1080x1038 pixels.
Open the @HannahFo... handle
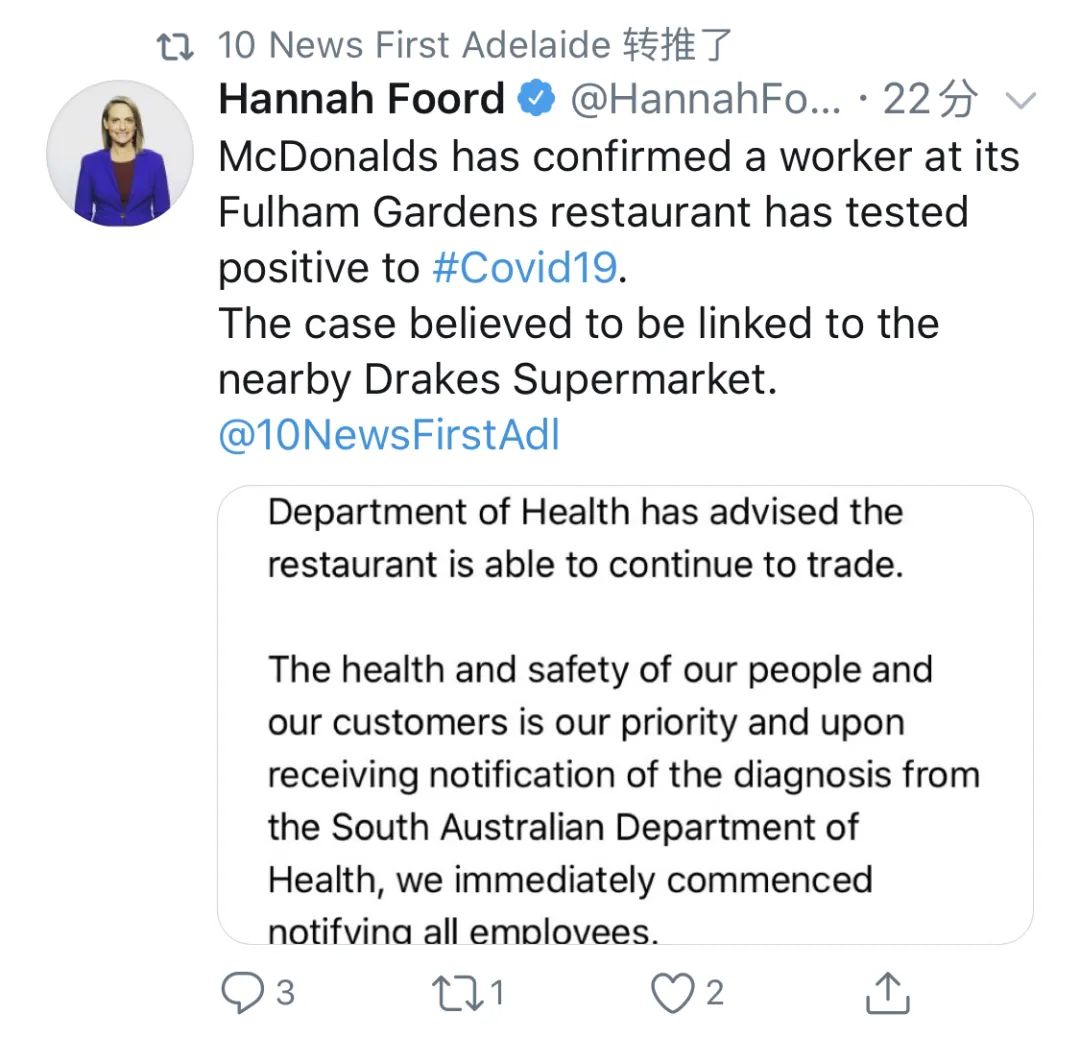706,99
